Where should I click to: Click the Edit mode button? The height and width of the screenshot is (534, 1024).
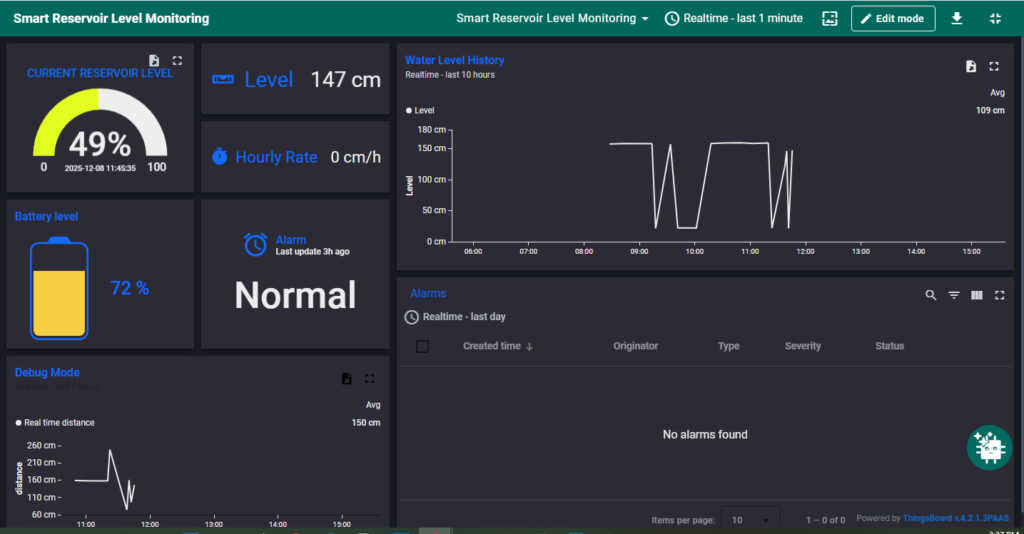[892, 18]
